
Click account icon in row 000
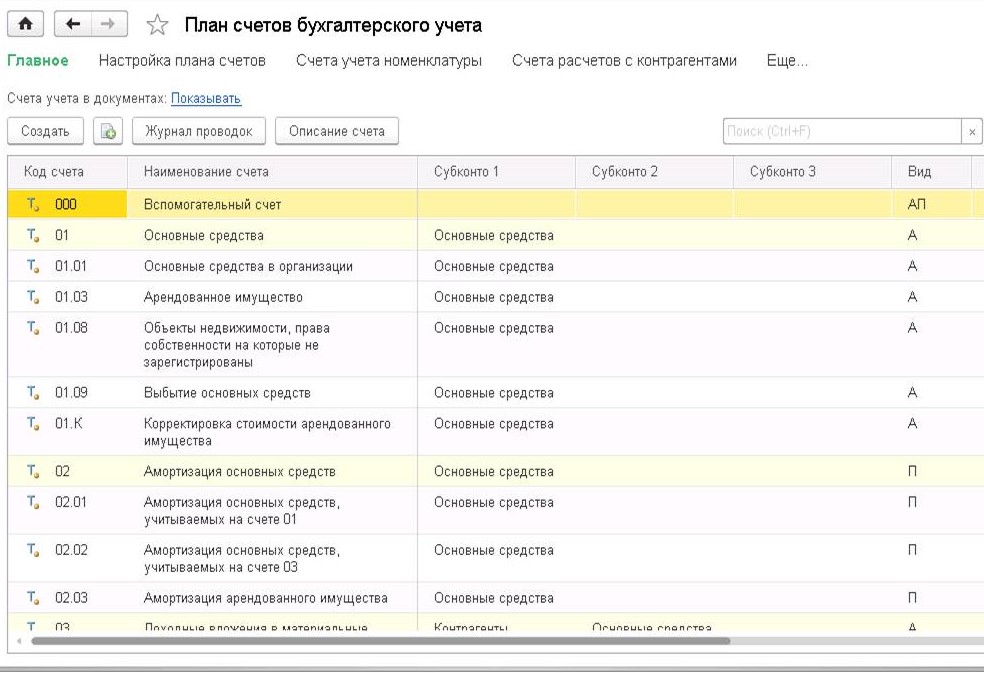pyautogui.click(x=32, y=204)
